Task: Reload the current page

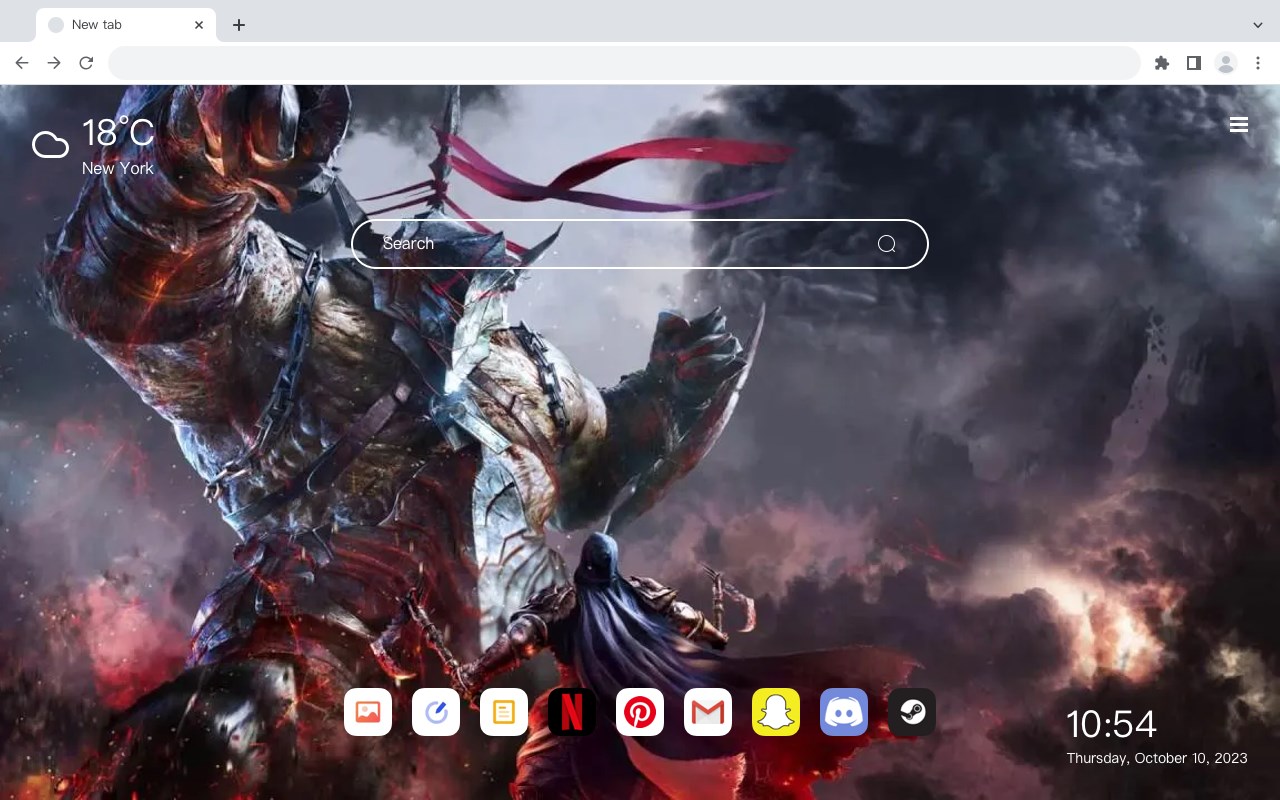Action: [x=86, y=63]
